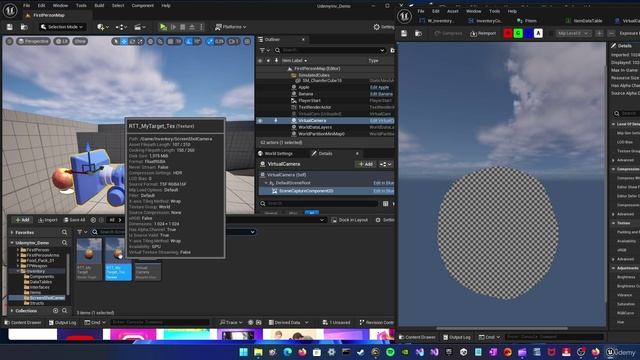The image size is (640, 360).
Task: Zoom in mip level with plus button
Action: [599, 33]
